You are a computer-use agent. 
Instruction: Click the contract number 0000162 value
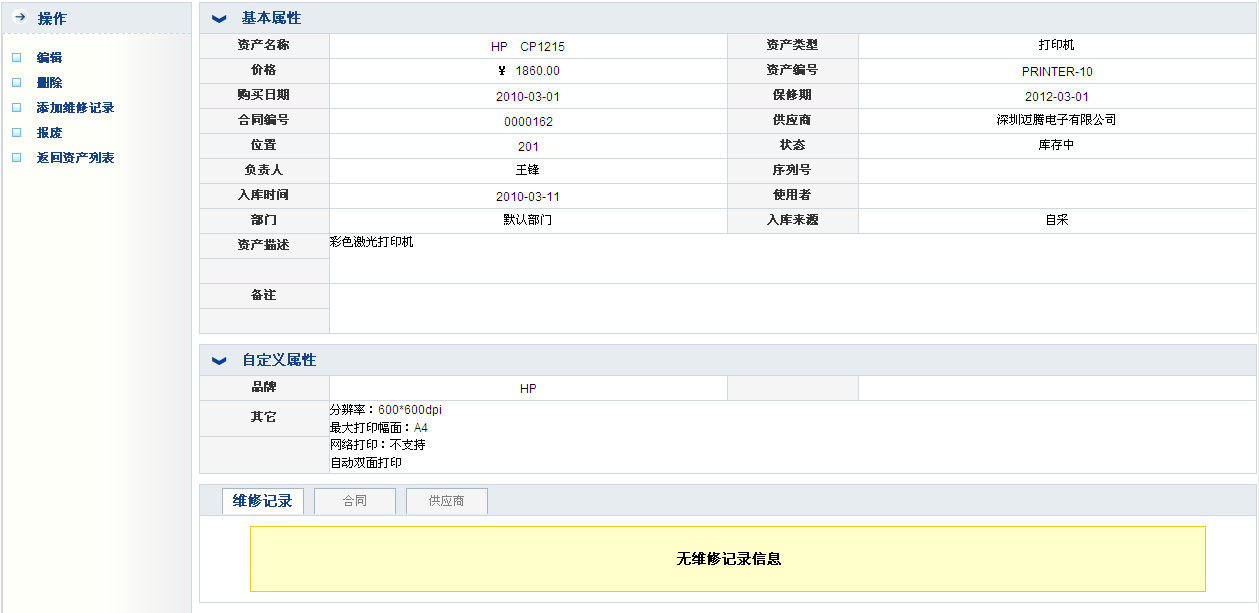(528, 122)
